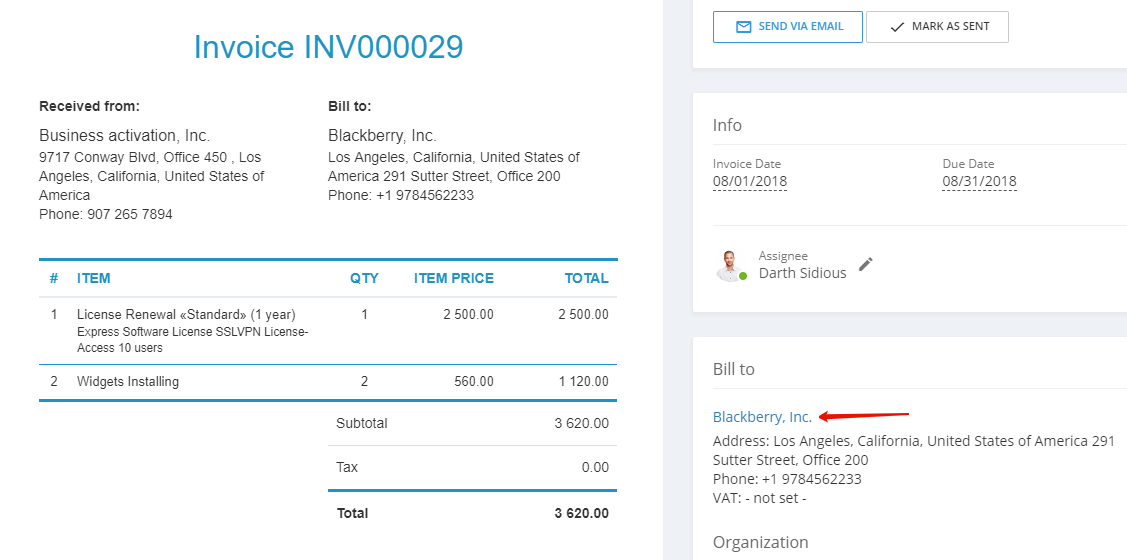Change the invoice date 08/01/2018
This screenshot has width=1127, height=560.
[750, 181]
